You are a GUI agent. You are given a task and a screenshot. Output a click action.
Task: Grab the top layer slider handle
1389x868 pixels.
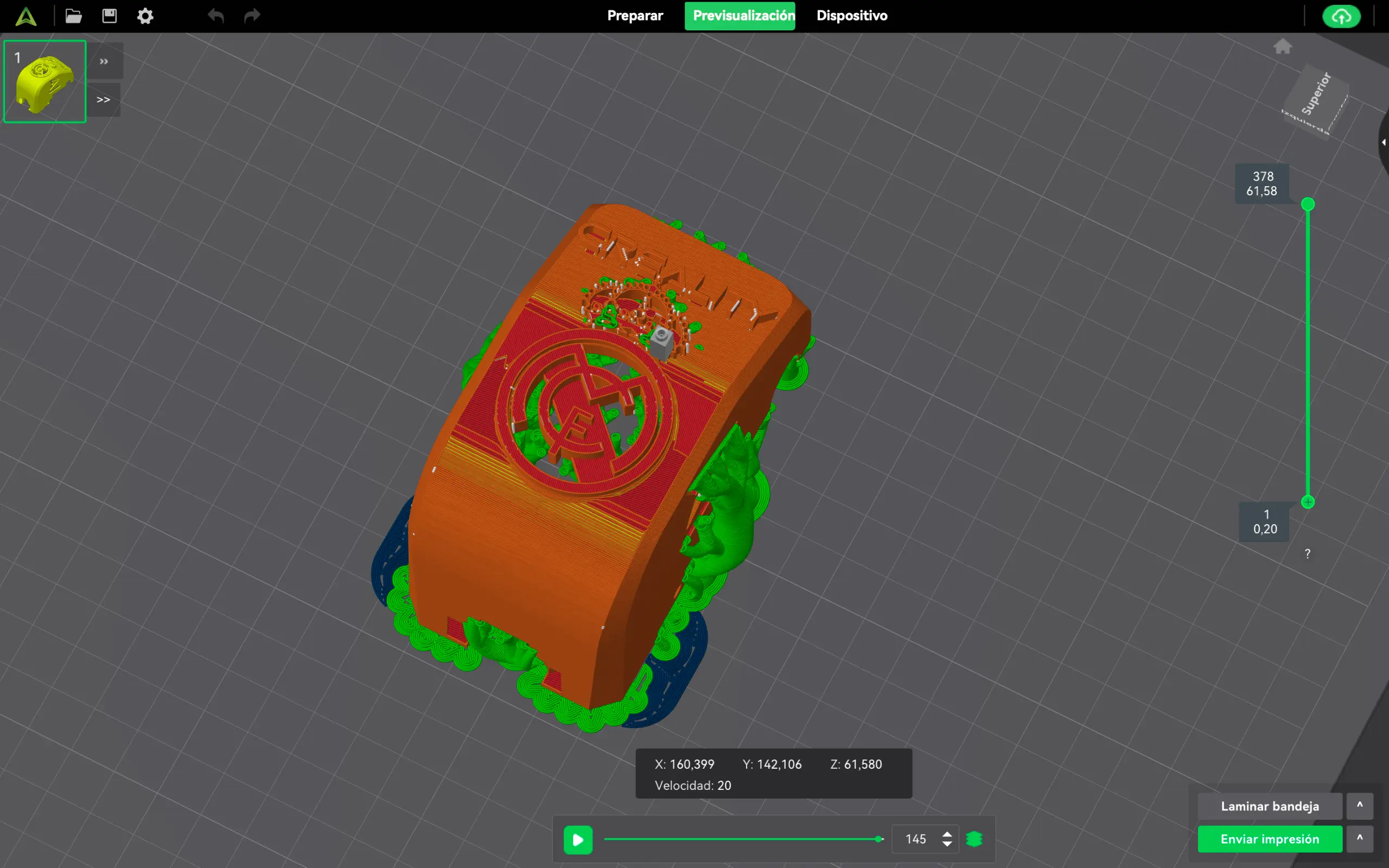1308,205
